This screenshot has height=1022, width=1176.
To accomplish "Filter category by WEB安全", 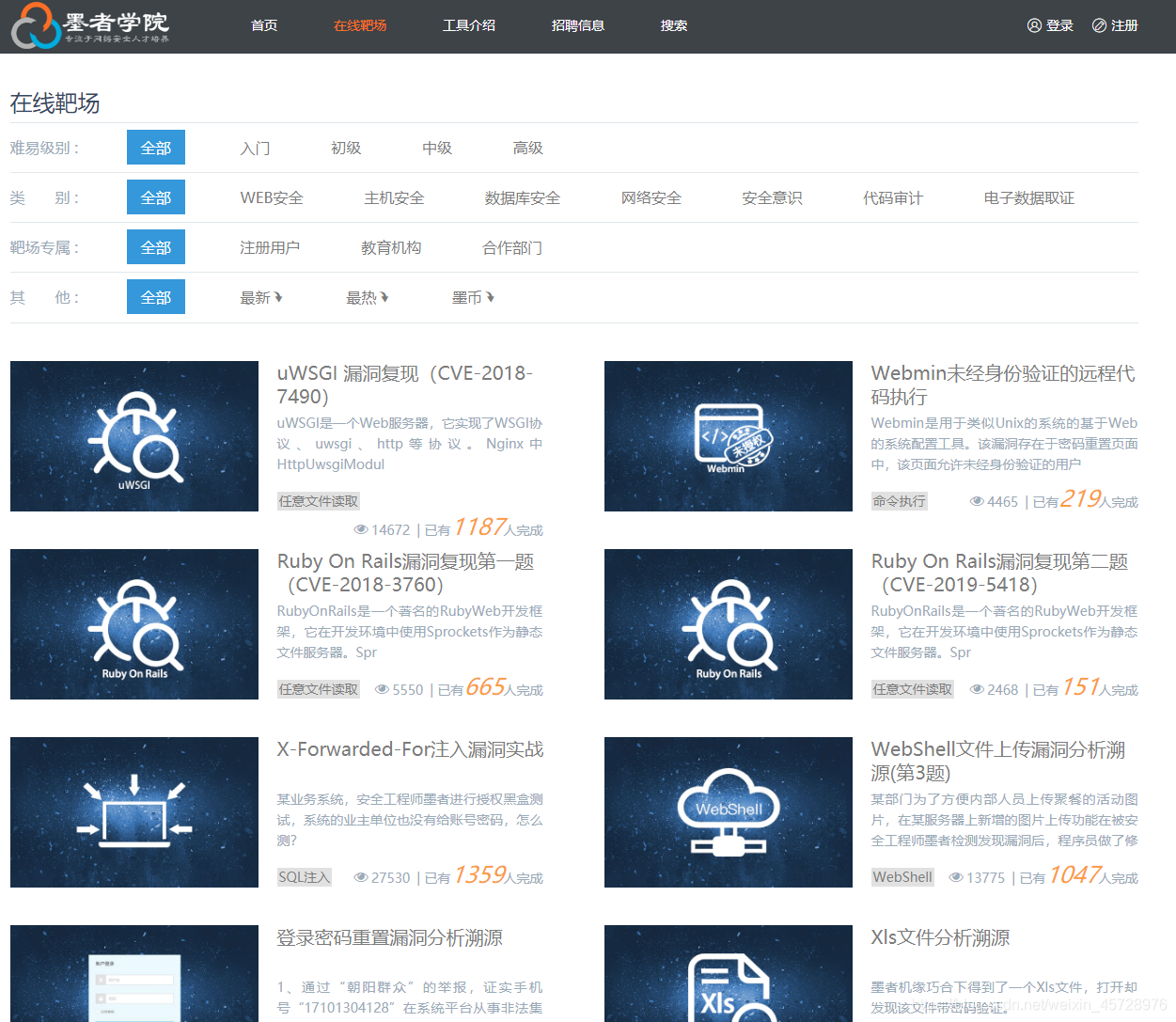I will point(272,197).
